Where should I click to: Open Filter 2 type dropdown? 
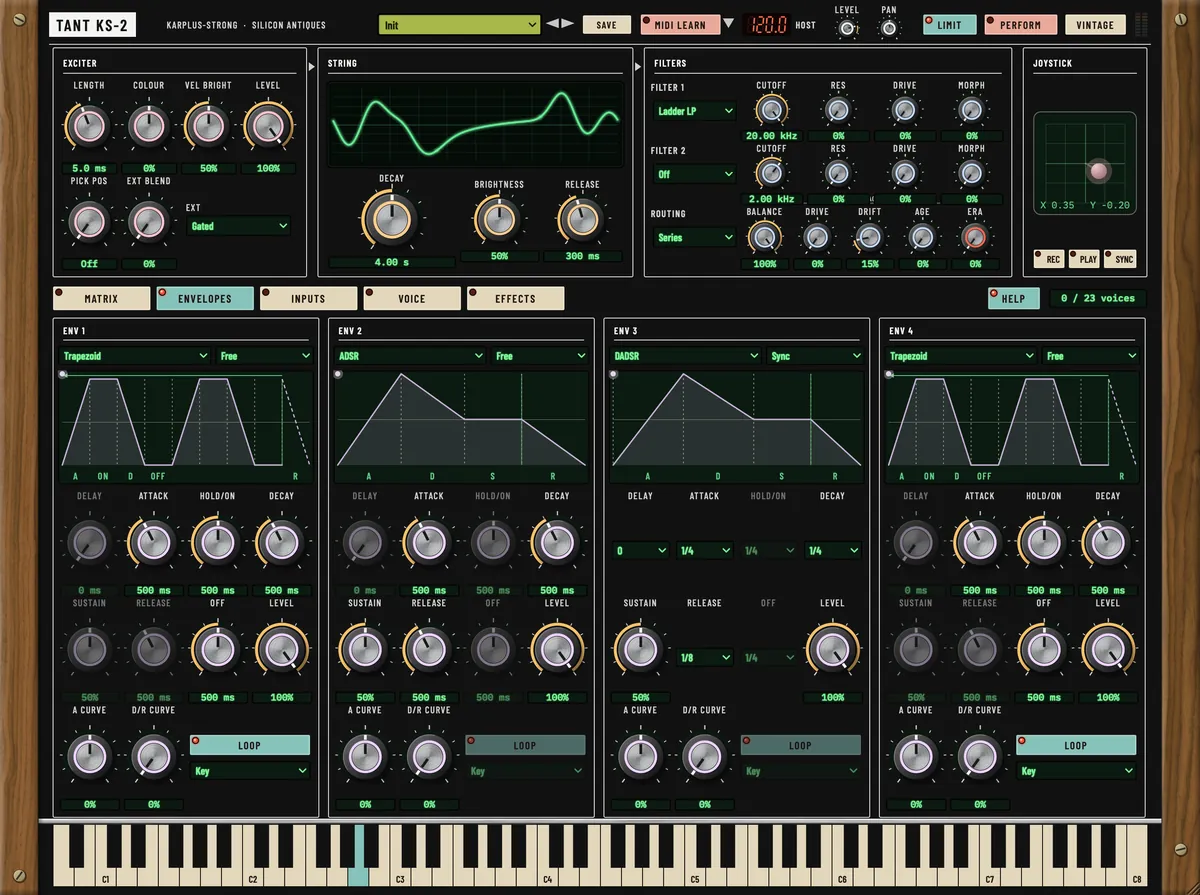[x=695, y=174]
